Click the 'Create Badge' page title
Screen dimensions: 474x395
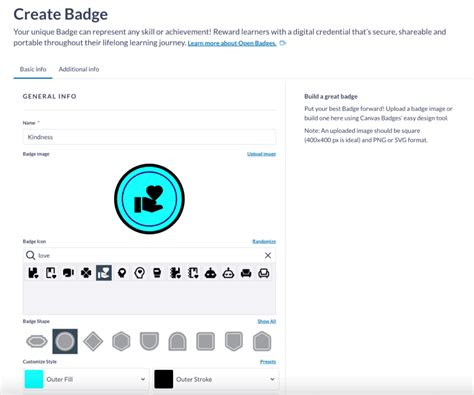[61, 14]
